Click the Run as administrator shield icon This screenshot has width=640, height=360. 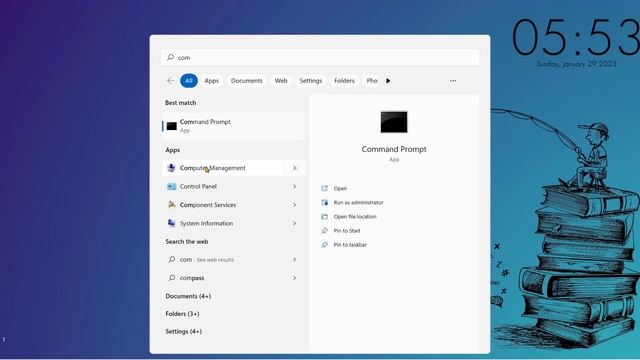click(324, 202)
